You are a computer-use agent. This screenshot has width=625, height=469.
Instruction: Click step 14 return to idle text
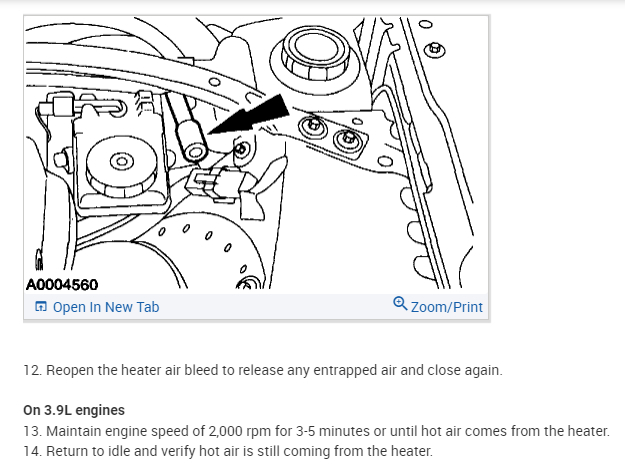pos(228,451)
